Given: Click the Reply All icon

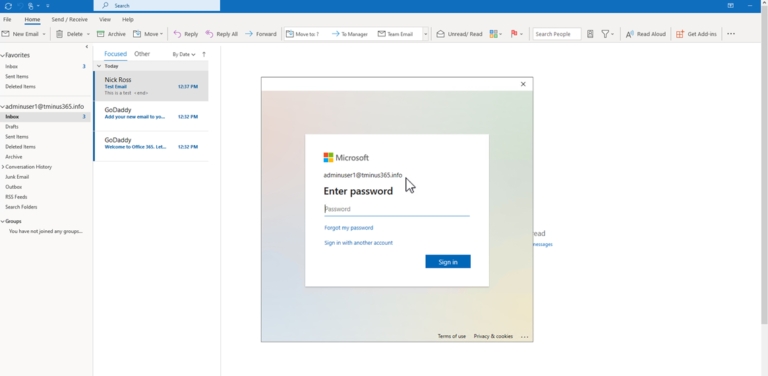Looking at the screenshot, I should tap(209, 34).
